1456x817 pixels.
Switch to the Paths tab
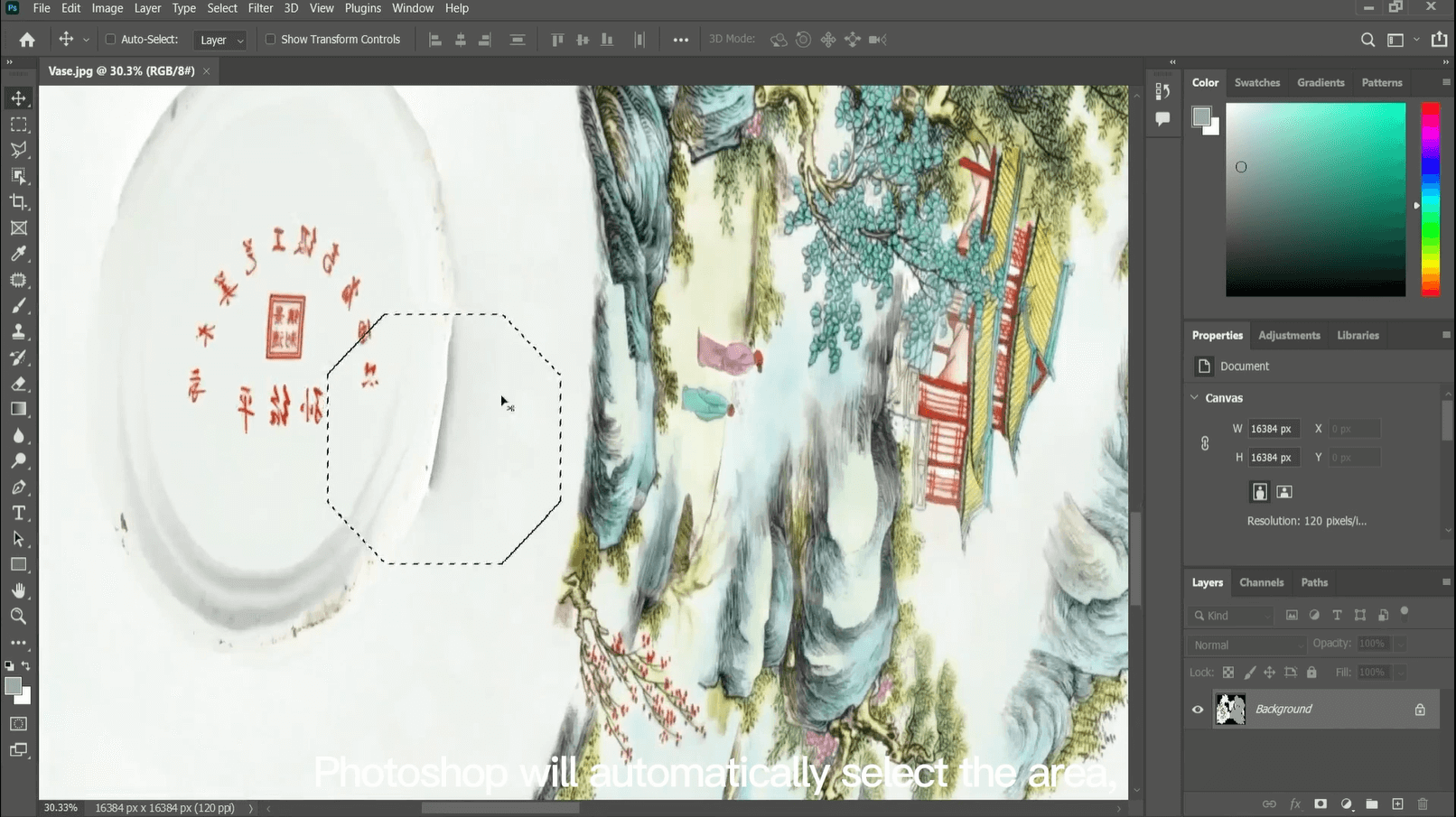tap(1314, 582)
